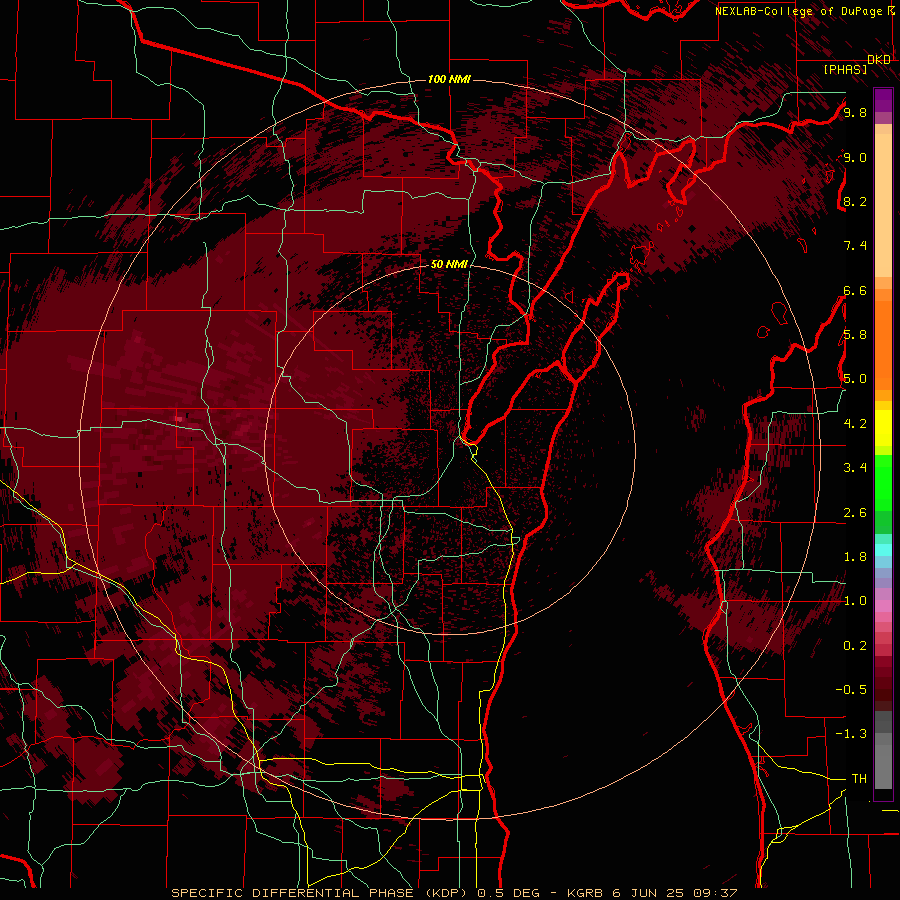Image resolution: width=900 pixels, height=900 pixels.
Task: Click the purple top segment of the color bar
Action: [883, 100]
